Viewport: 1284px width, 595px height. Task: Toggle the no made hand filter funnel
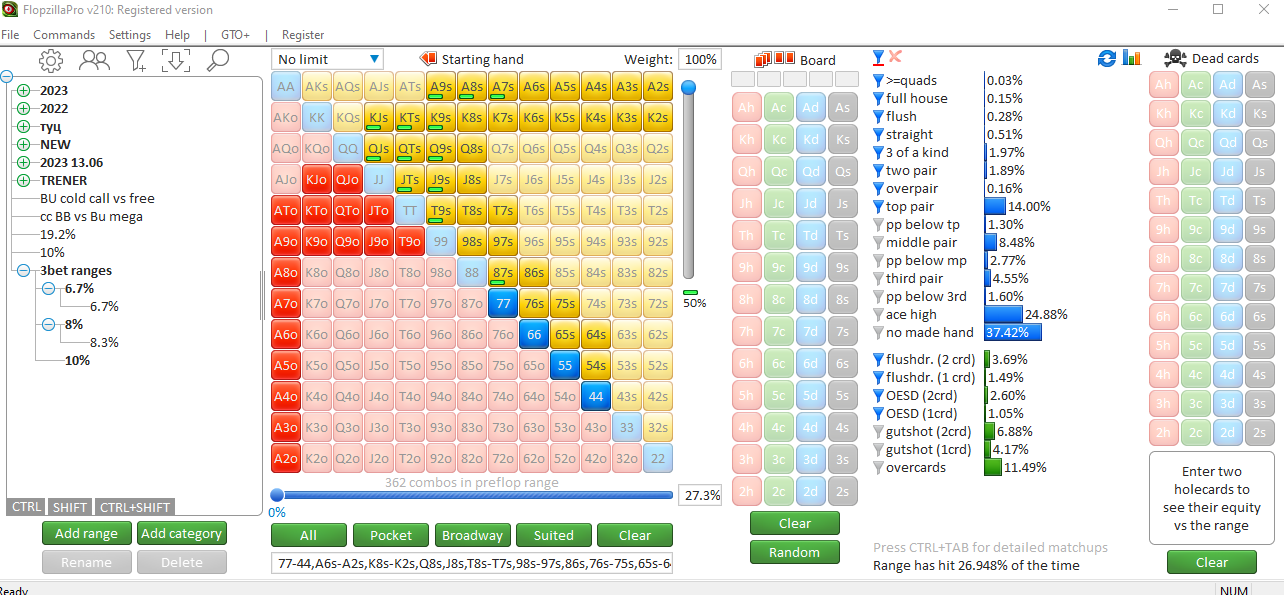[x=879, y=333]
